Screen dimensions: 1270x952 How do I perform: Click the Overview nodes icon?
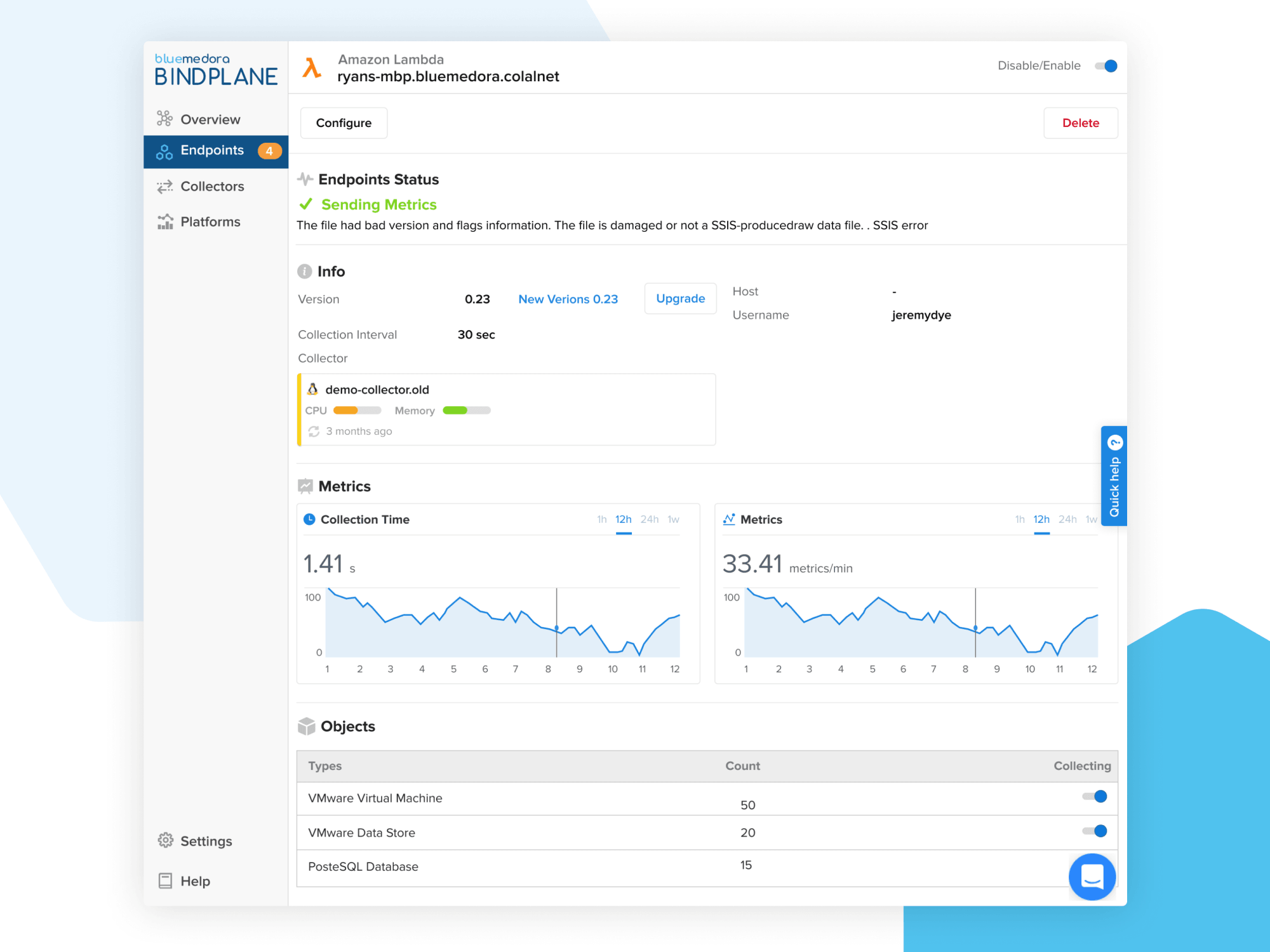click(165, 119)
